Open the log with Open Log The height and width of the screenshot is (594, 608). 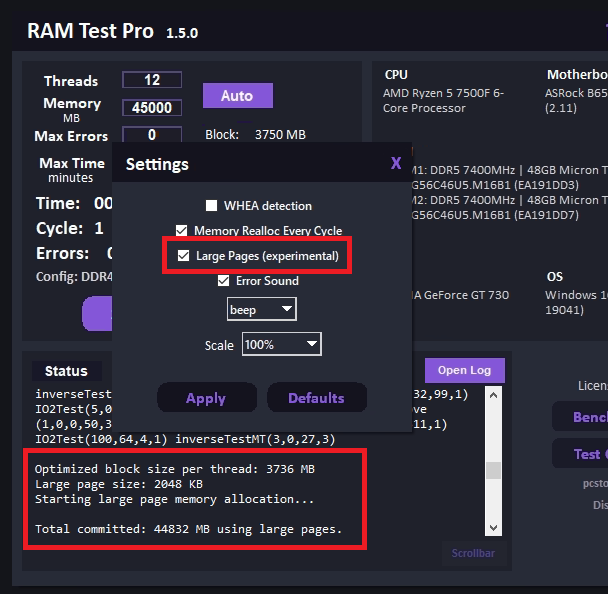click(465, 370)
